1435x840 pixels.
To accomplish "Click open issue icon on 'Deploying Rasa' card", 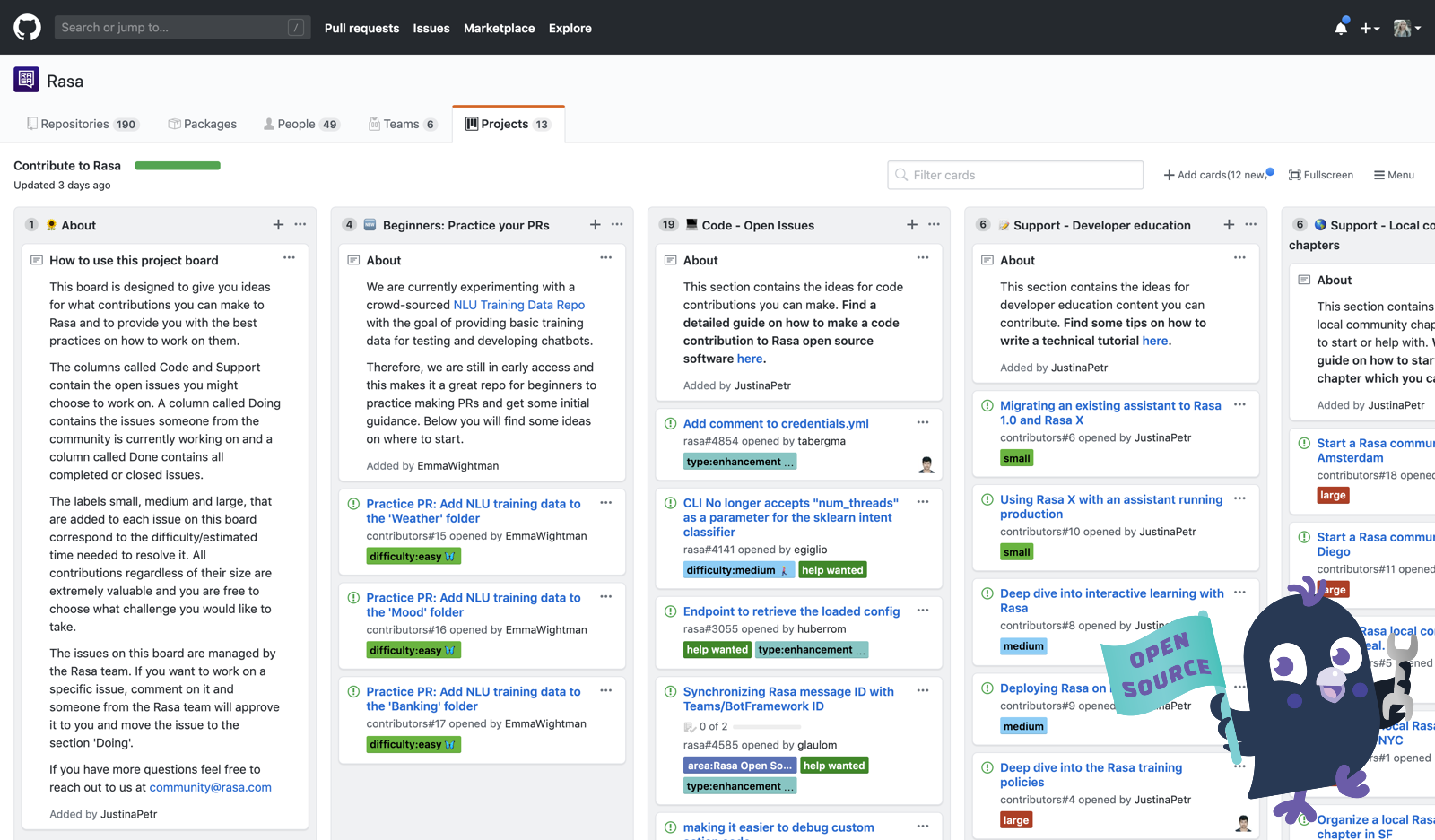I will click(987, 688).
